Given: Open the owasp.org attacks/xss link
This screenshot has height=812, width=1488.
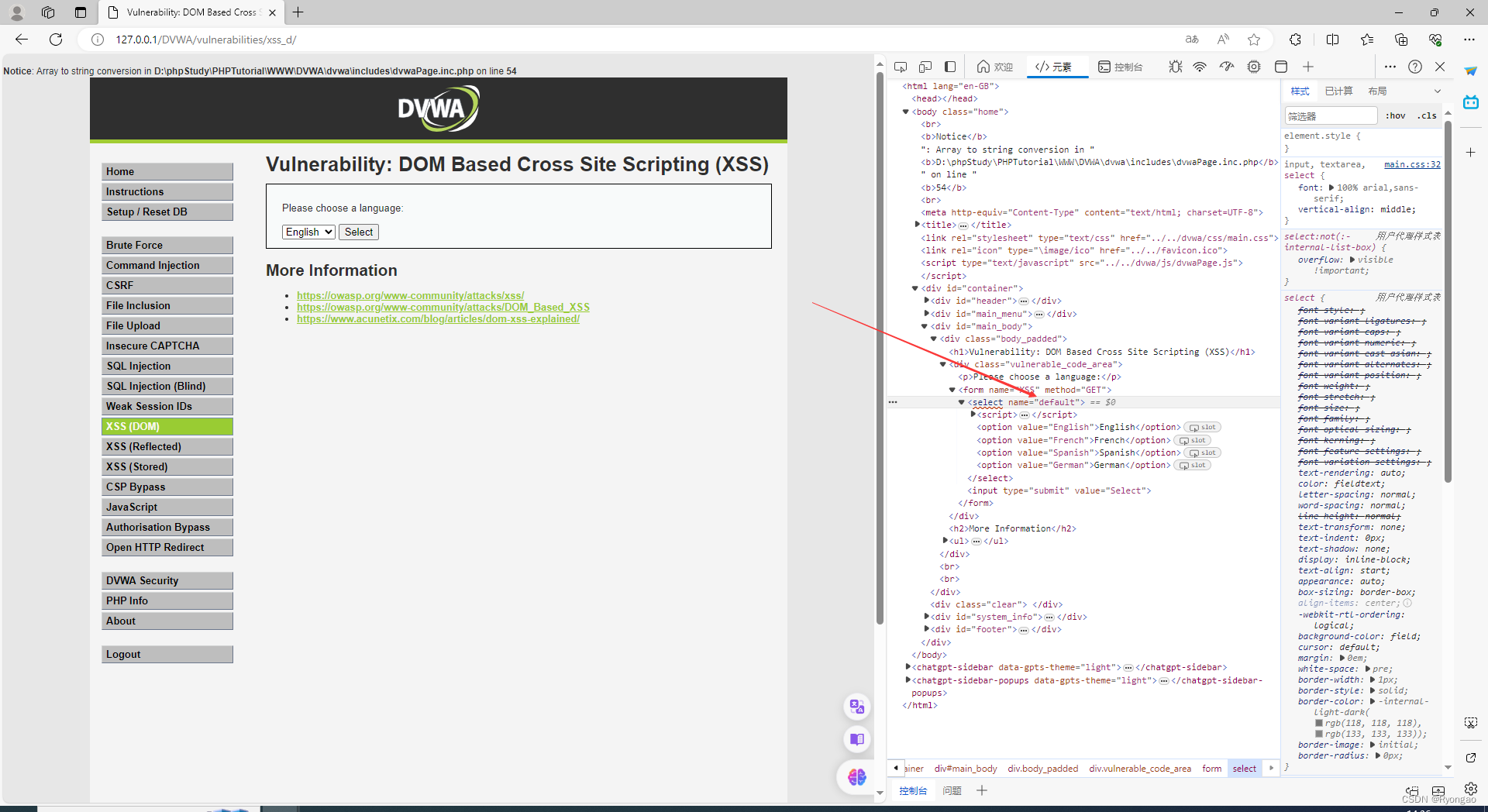Looking at the screenshot, I should 410,295.
